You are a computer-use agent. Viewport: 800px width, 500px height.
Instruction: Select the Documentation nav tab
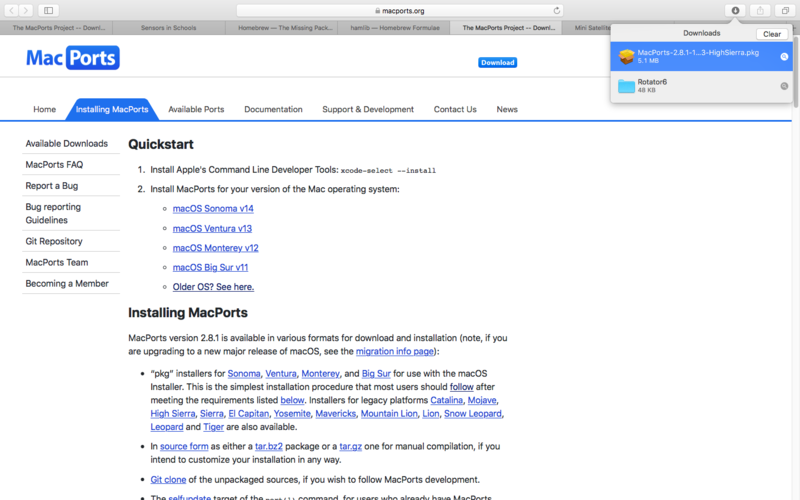click(x=273, y=109)
